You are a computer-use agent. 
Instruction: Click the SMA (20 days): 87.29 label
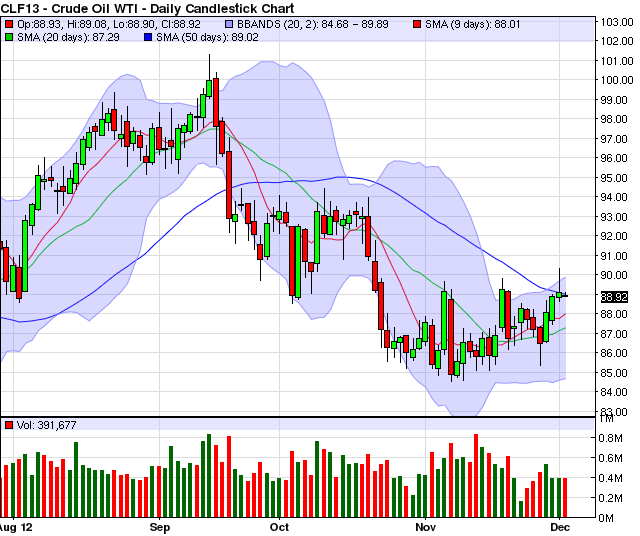point(69,38)
